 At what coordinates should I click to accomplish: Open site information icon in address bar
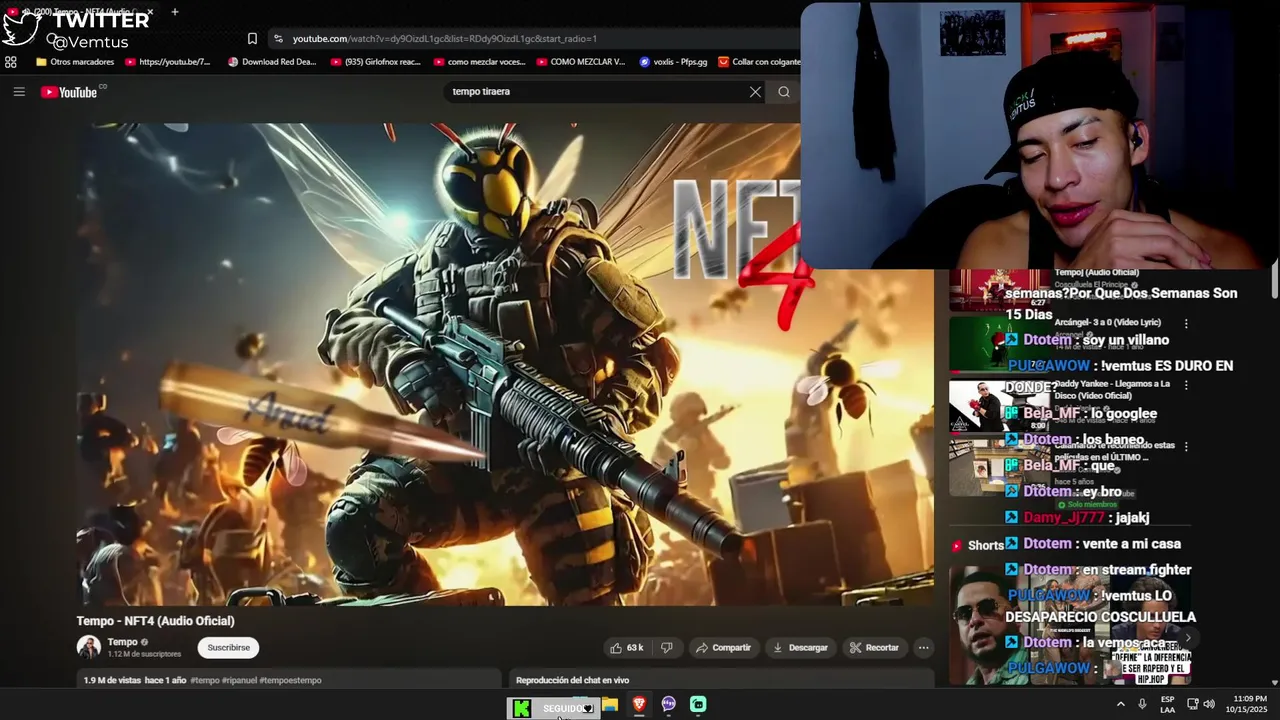click(279, 38)
